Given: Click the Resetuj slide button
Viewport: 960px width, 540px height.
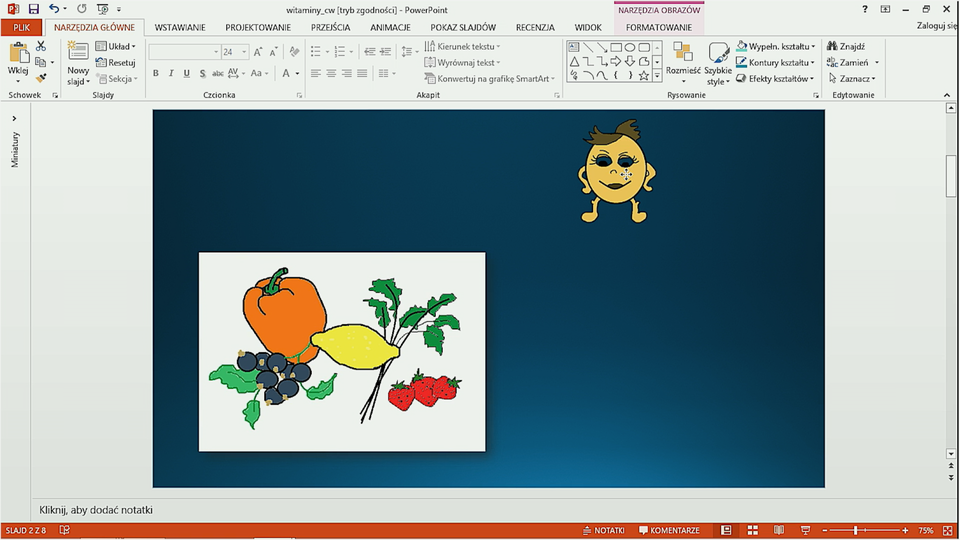Looking at the screenshot, I should point(116,62).
